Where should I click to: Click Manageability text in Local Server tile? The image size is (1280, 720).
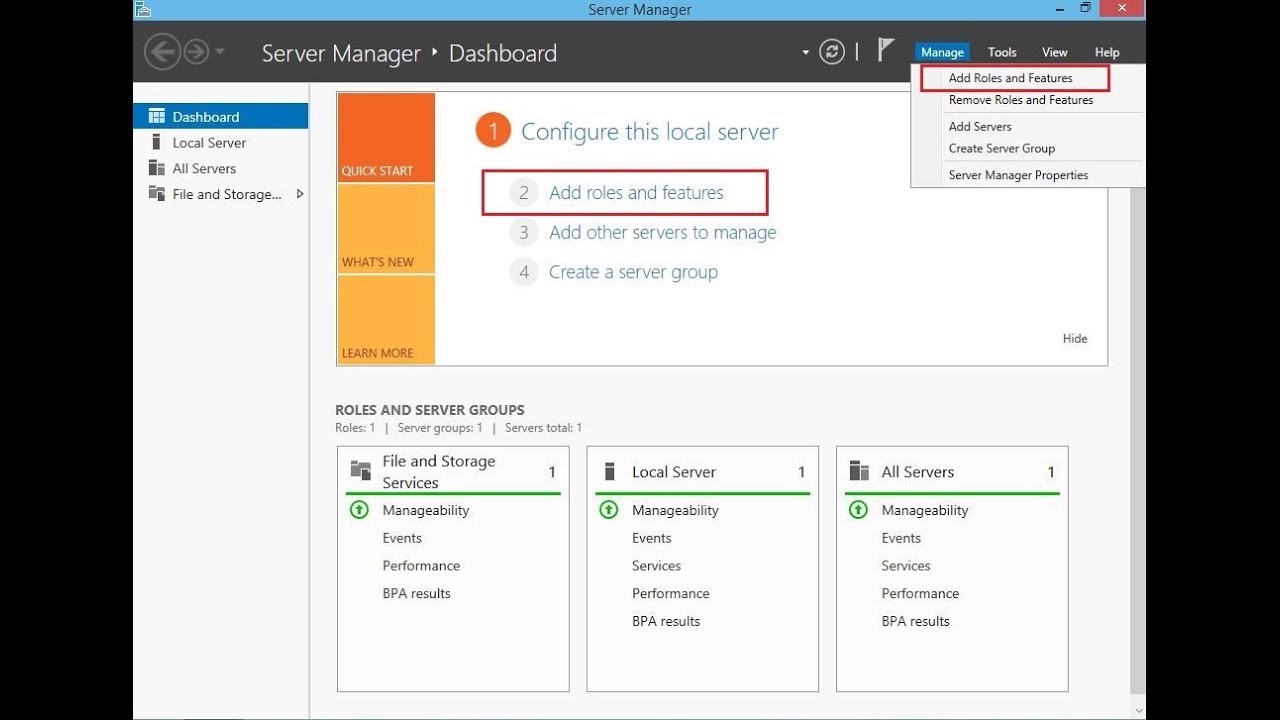pyautogui.click(x=675, y=510)
